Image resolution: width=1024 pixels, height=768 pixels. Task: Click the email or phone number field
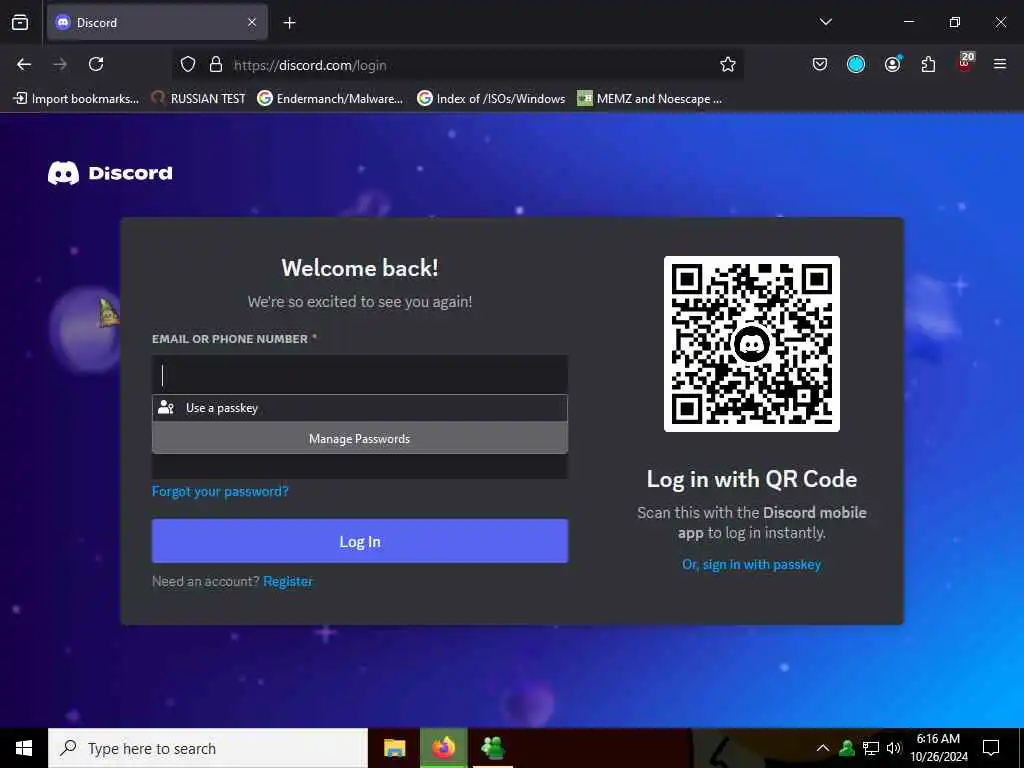pos(360,375)
